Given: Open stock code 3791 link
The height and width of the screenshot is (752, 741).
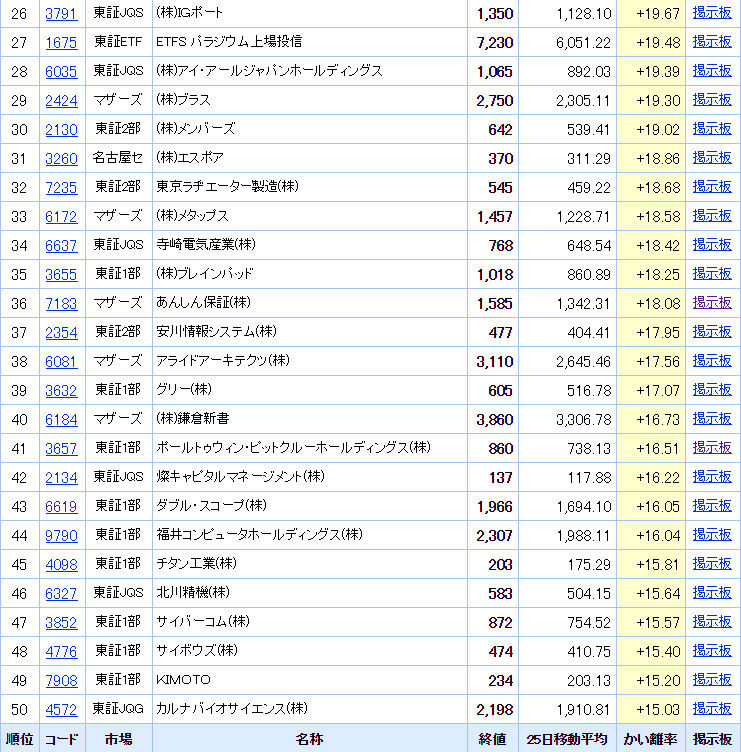Looking at the screenshot, I should 61,13.
